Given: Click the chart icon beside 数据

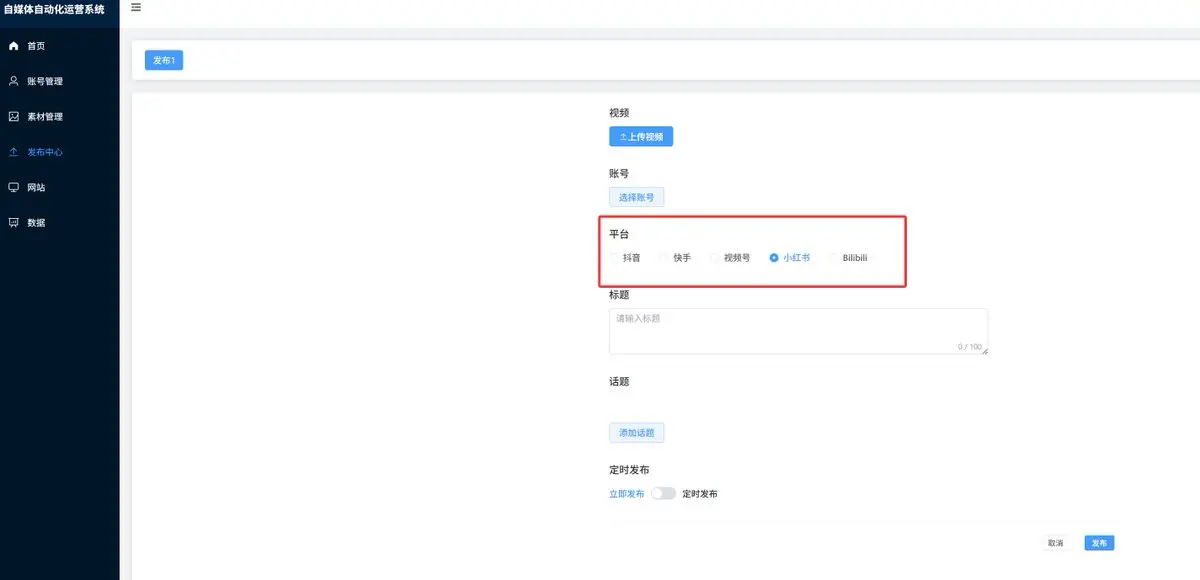Looking at the screenshot, I should tap(14, 222).
